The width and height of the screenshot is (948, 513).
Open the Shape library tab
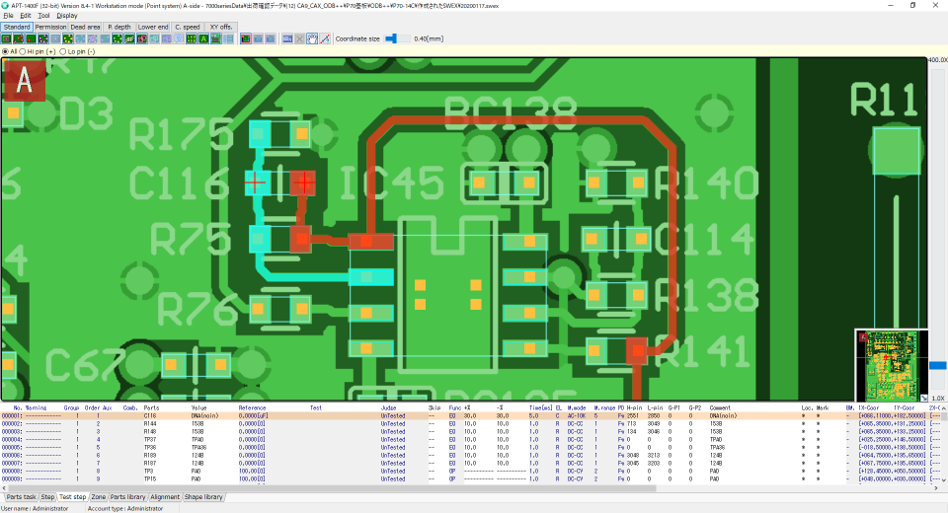(x=204, y=497)
